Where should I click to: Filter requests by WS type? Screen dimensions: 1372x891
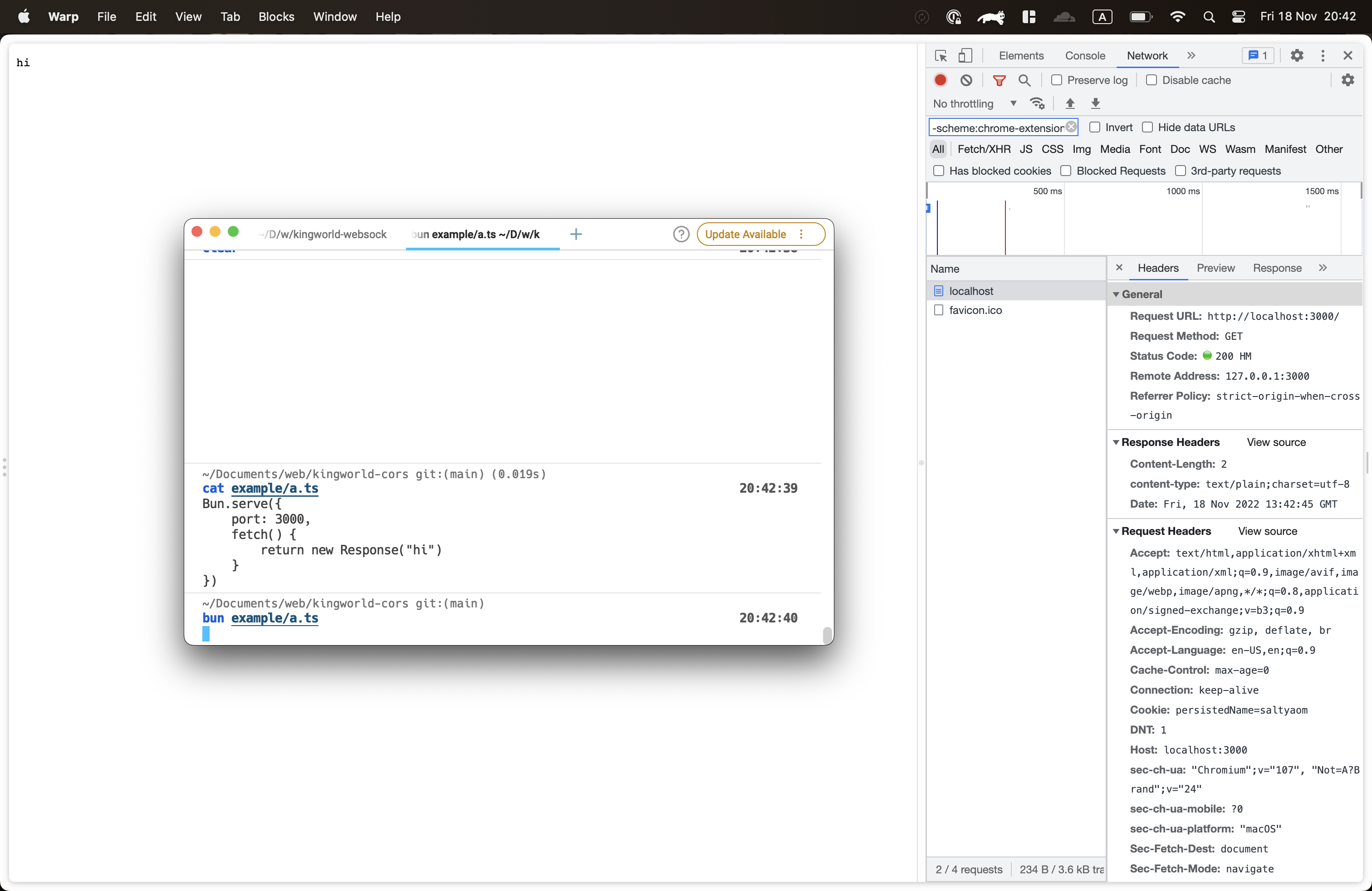pos(1207,149)
